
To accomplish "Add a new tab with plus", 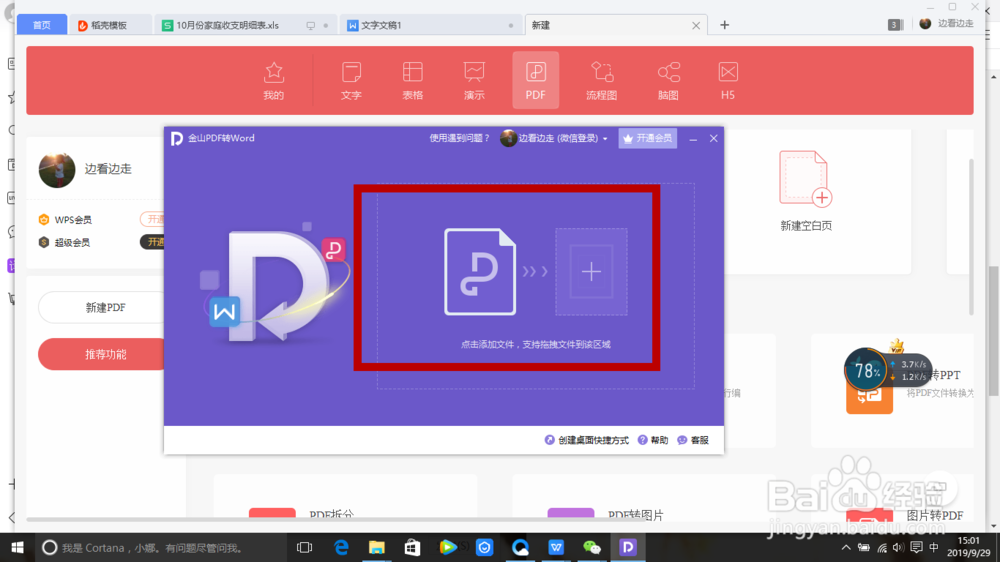I will (x=724, y=25).
